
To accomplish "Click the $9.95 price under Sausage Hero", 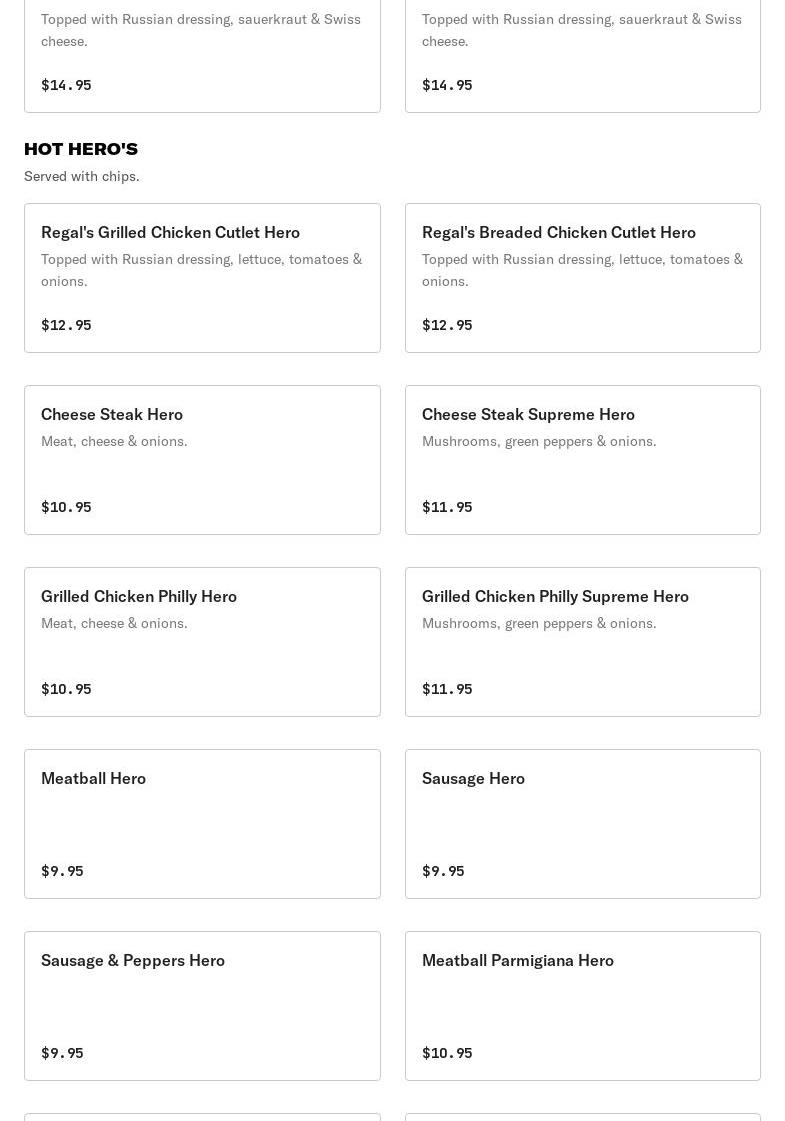I will click(443, 871).
